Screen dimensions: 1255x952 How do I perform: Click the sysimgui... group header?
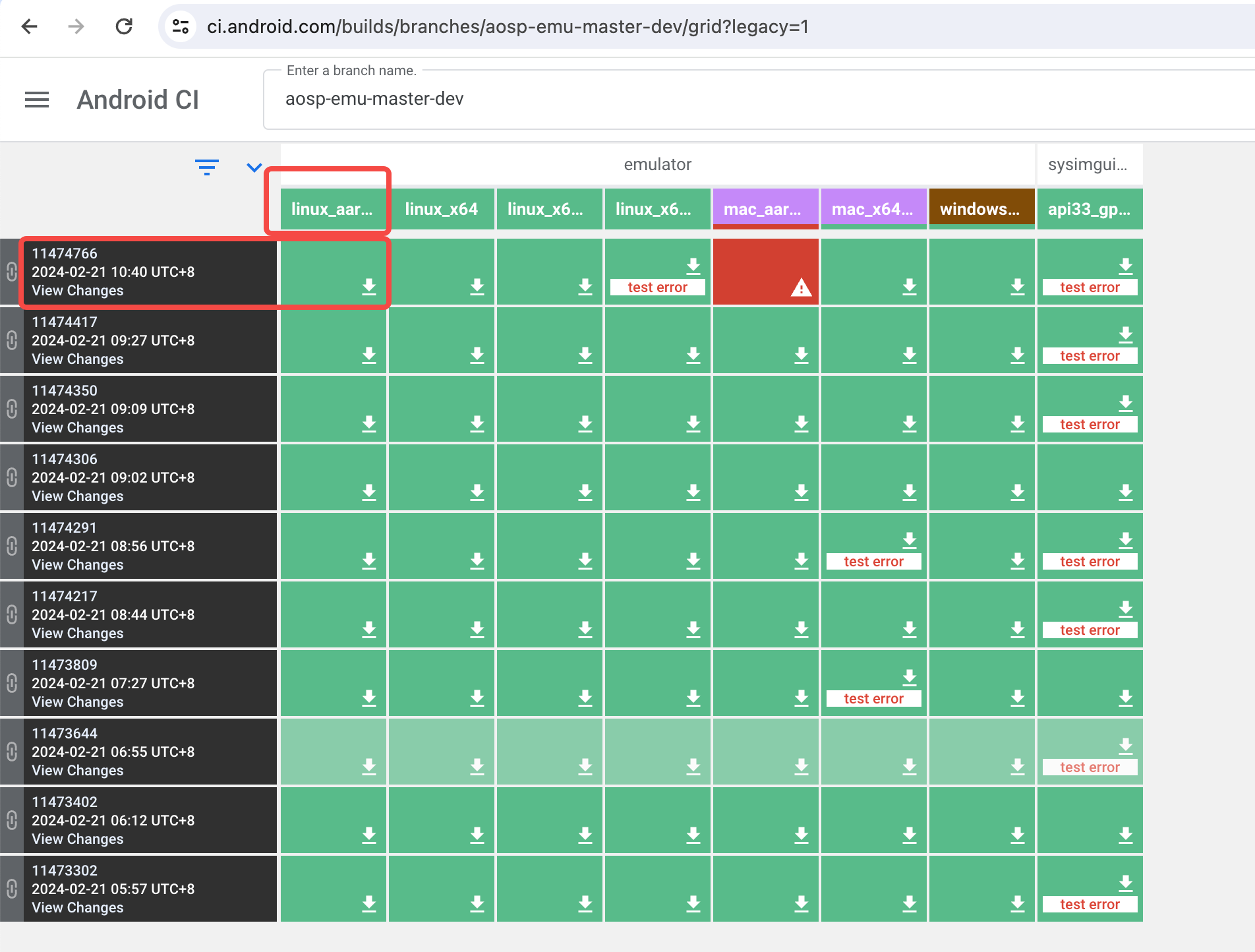click(x=1090, y=165)
